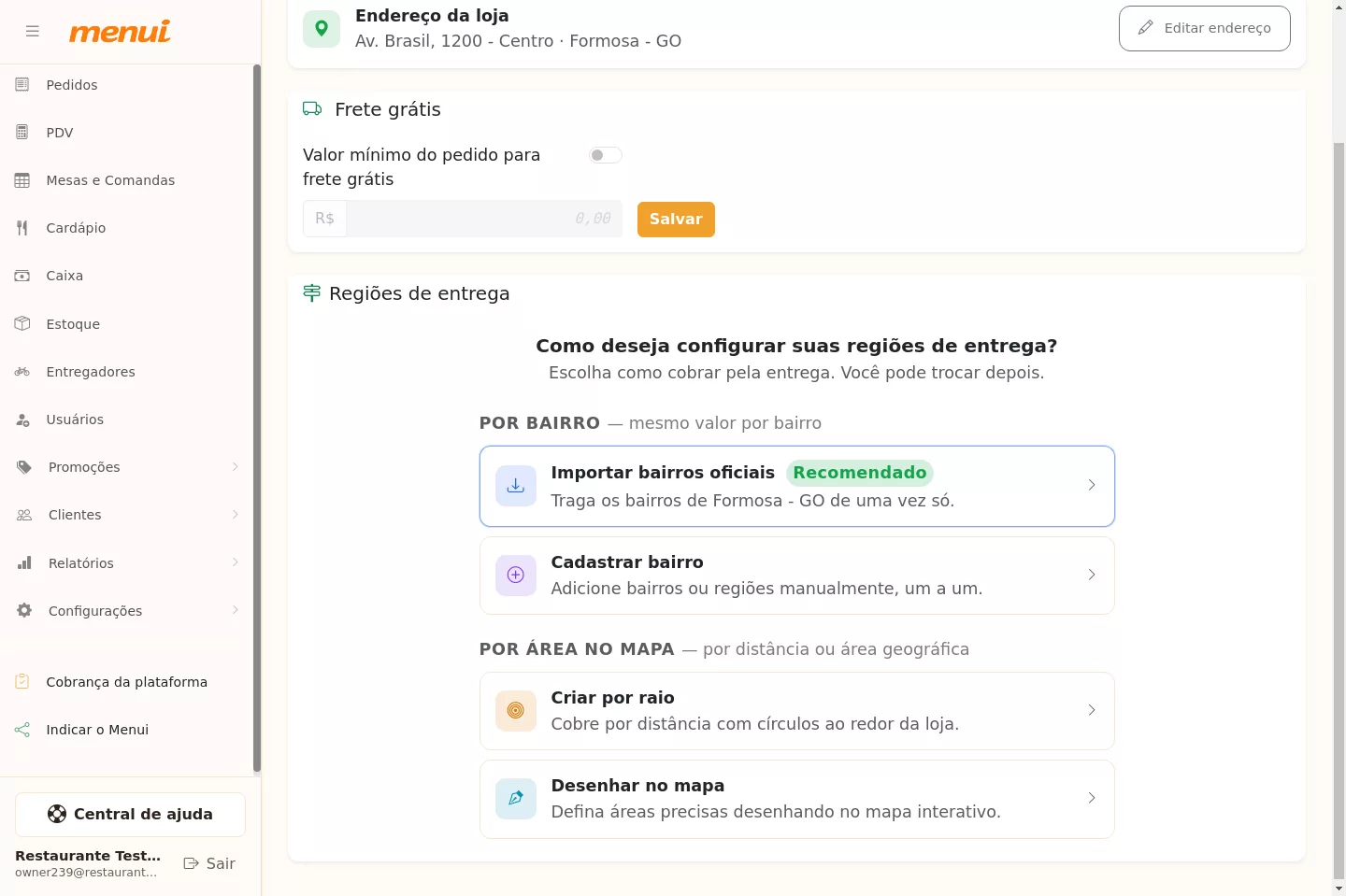
Task: Expand the Promoções submenu chevron
Action: click(236, 466)
